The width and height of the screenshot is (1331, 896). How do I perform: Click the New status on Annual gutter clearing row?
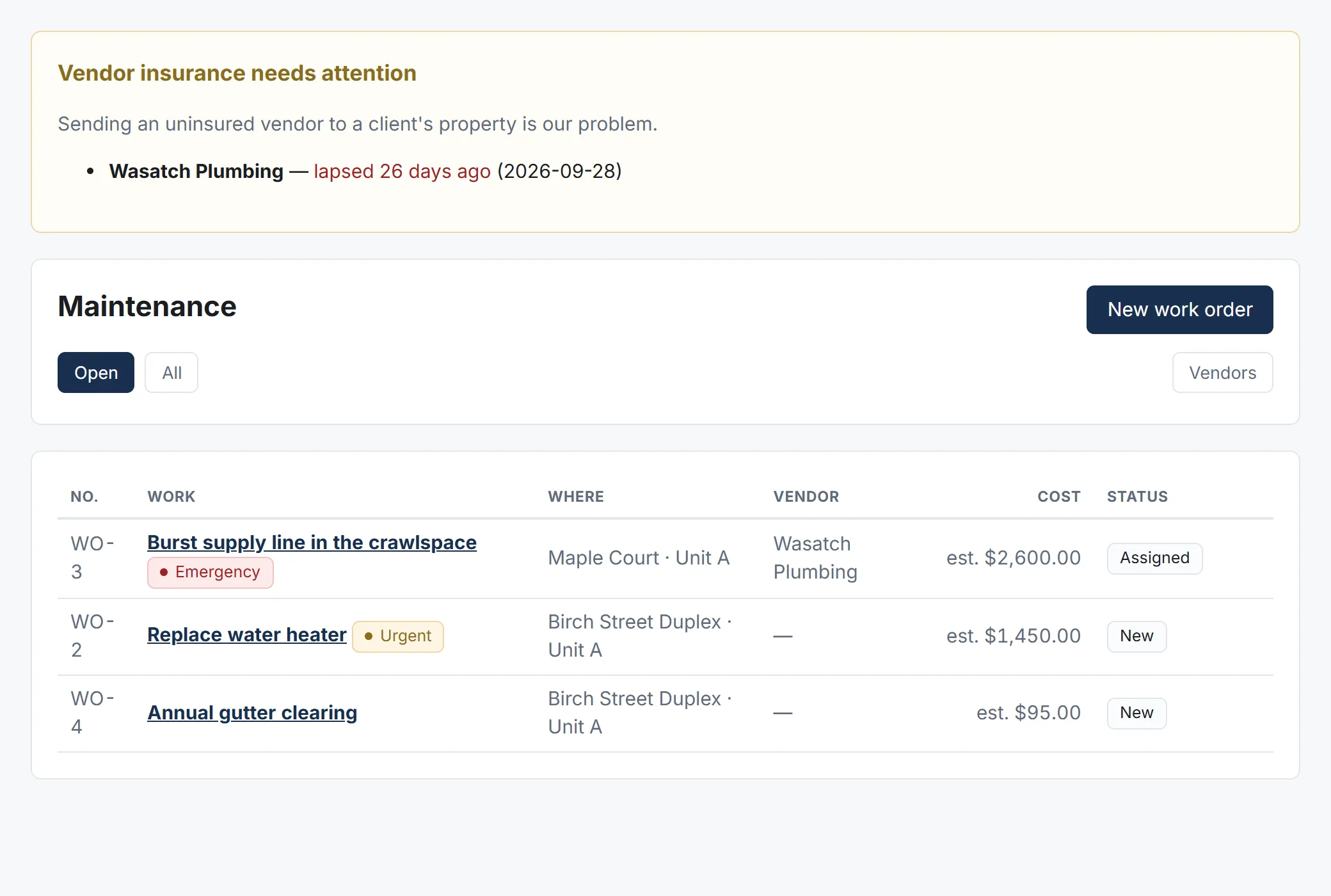tap(1136, 713)
